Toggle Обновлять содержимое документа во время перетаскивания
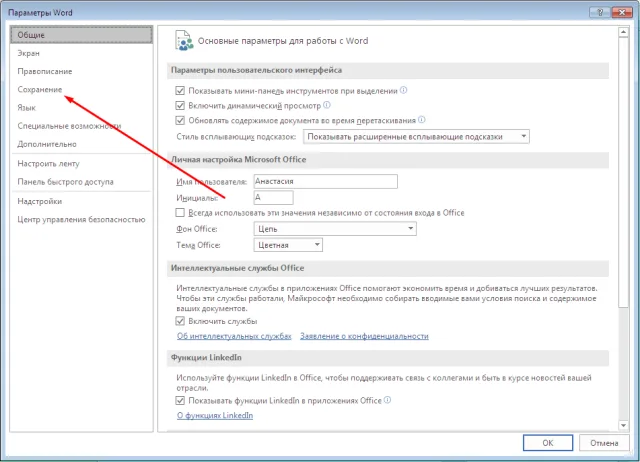 [180, 120]
